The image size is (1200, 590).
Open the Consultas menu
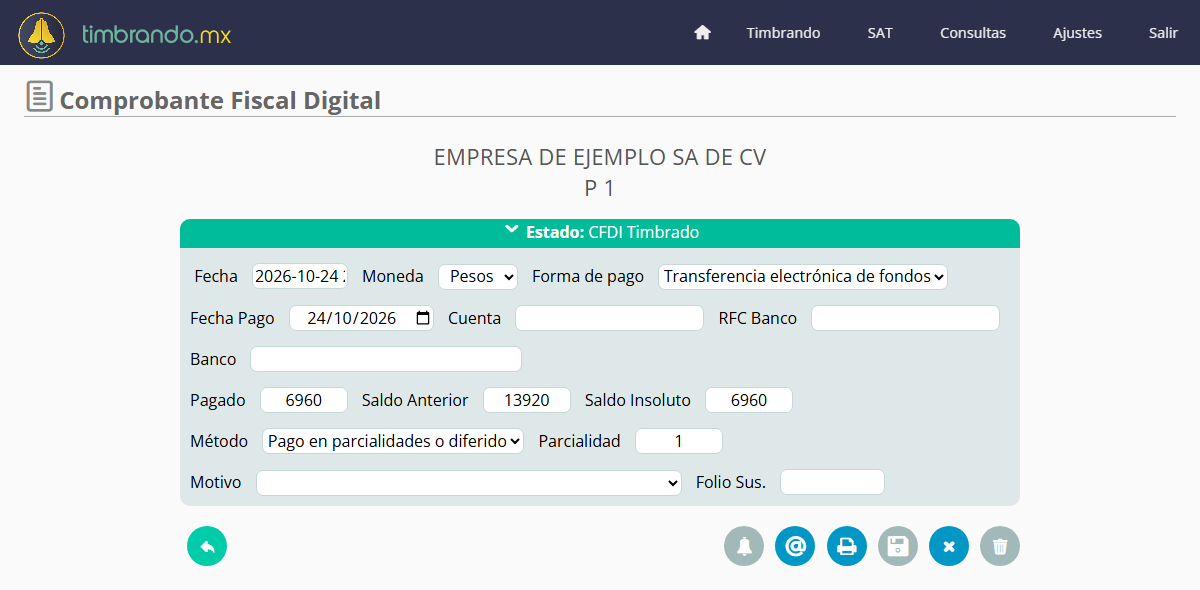(x=973, y=33)
